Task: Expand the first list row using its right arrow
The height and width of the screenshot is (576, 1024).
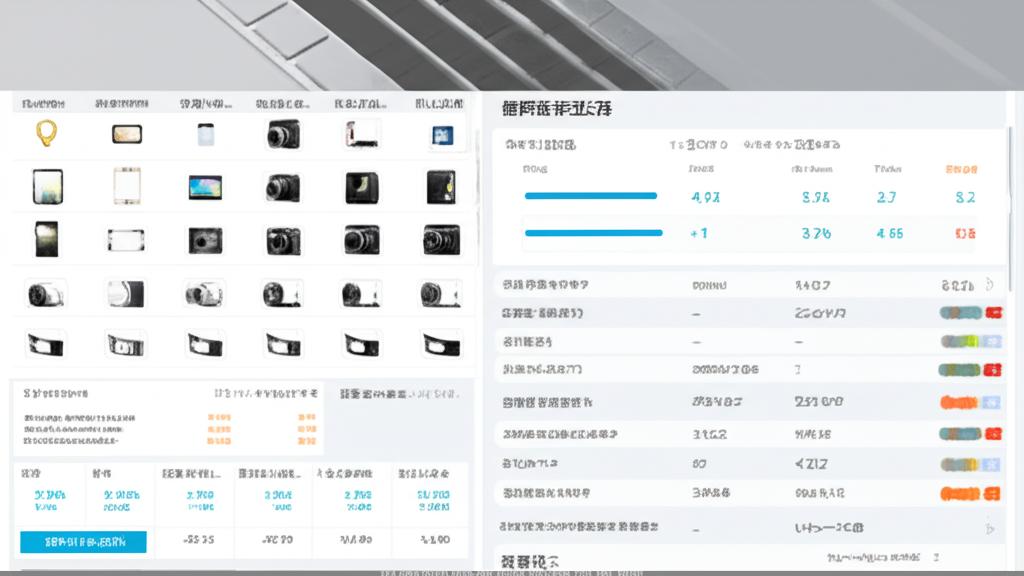Action: pos(989,284)
